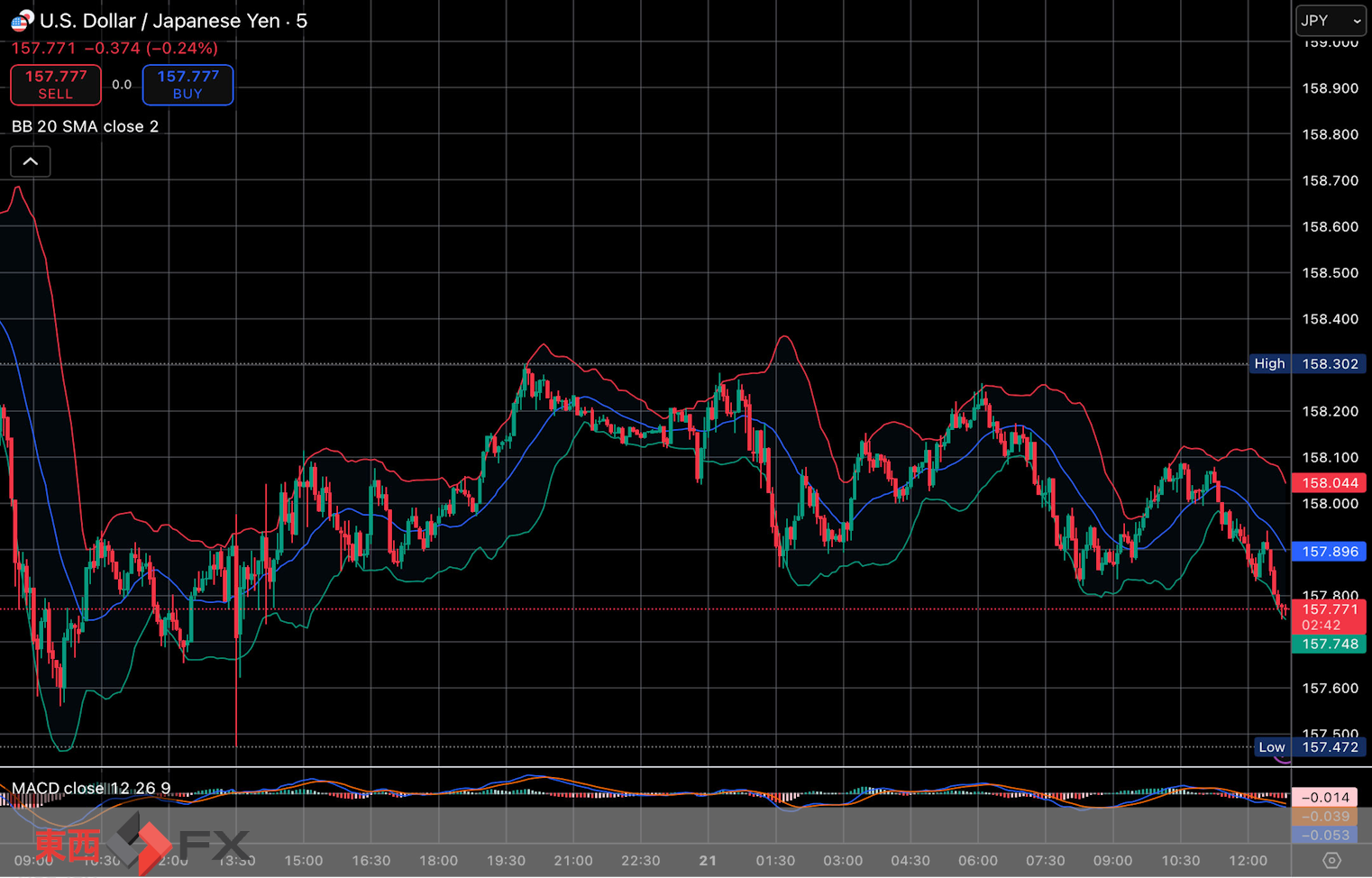The height and width of the screenshot is (878, 1372).
Task: Click the 東西FX watermark logo
Action: coord(141,845)
